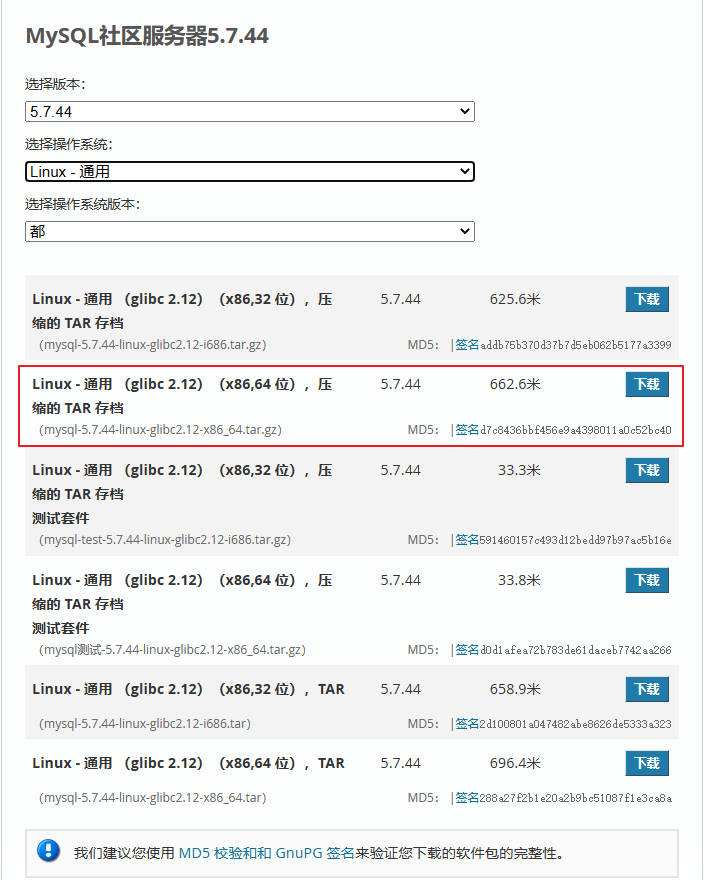Image resolution: width=721 pixels, height=880 pixels.
Task: Open 签名 link for mysql-test i686 tar.gz
Action: [467, 540]
